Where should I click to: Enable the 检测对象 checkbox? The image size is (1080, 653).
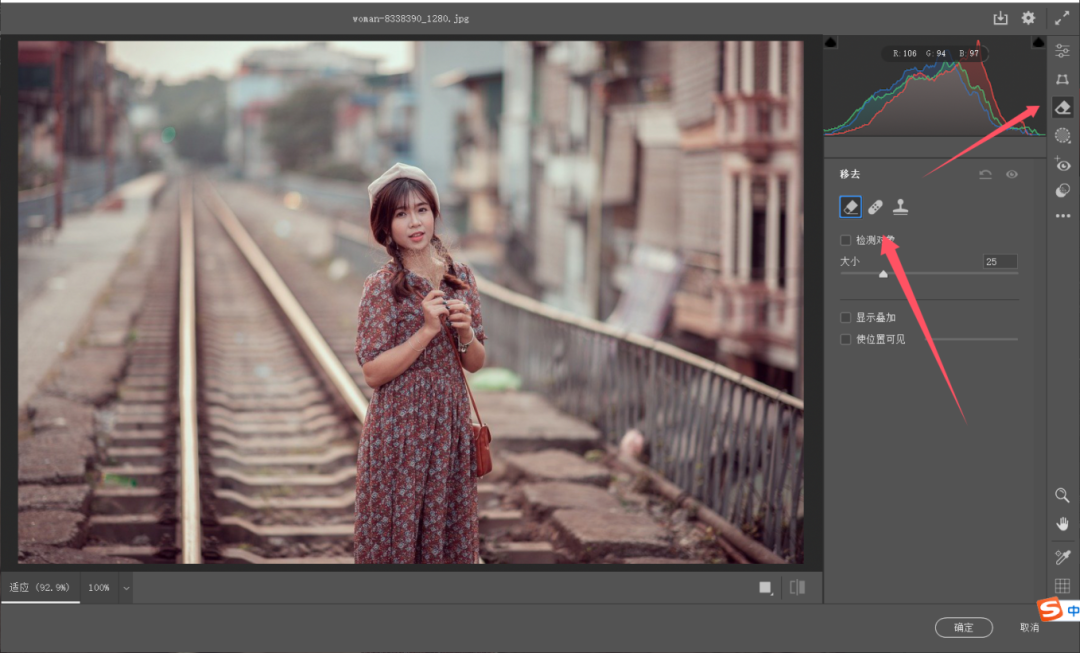pos(845,240)
